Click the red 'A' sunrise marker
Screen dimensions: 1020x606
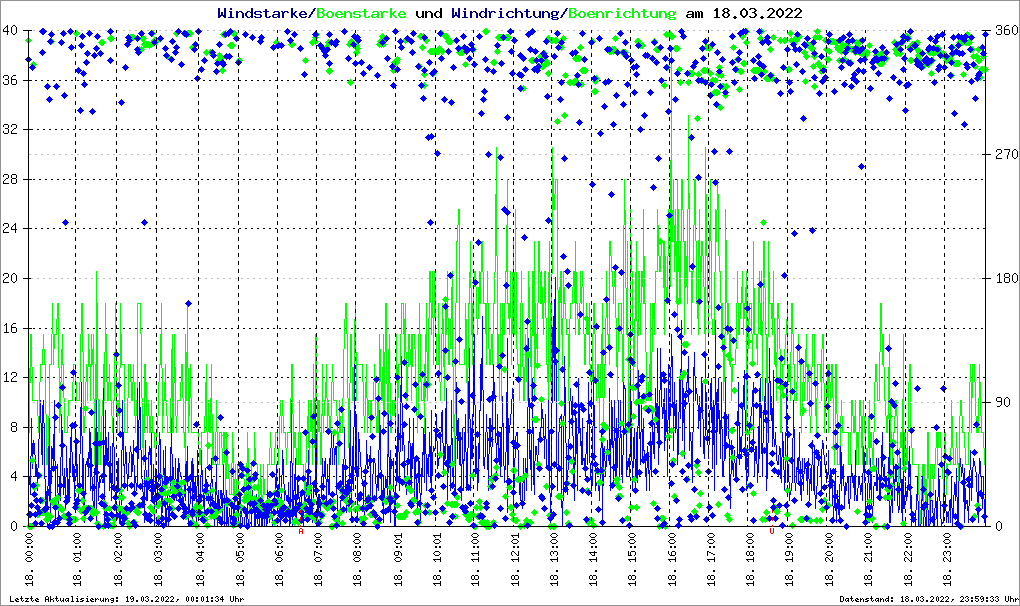[x=301, y=531]
